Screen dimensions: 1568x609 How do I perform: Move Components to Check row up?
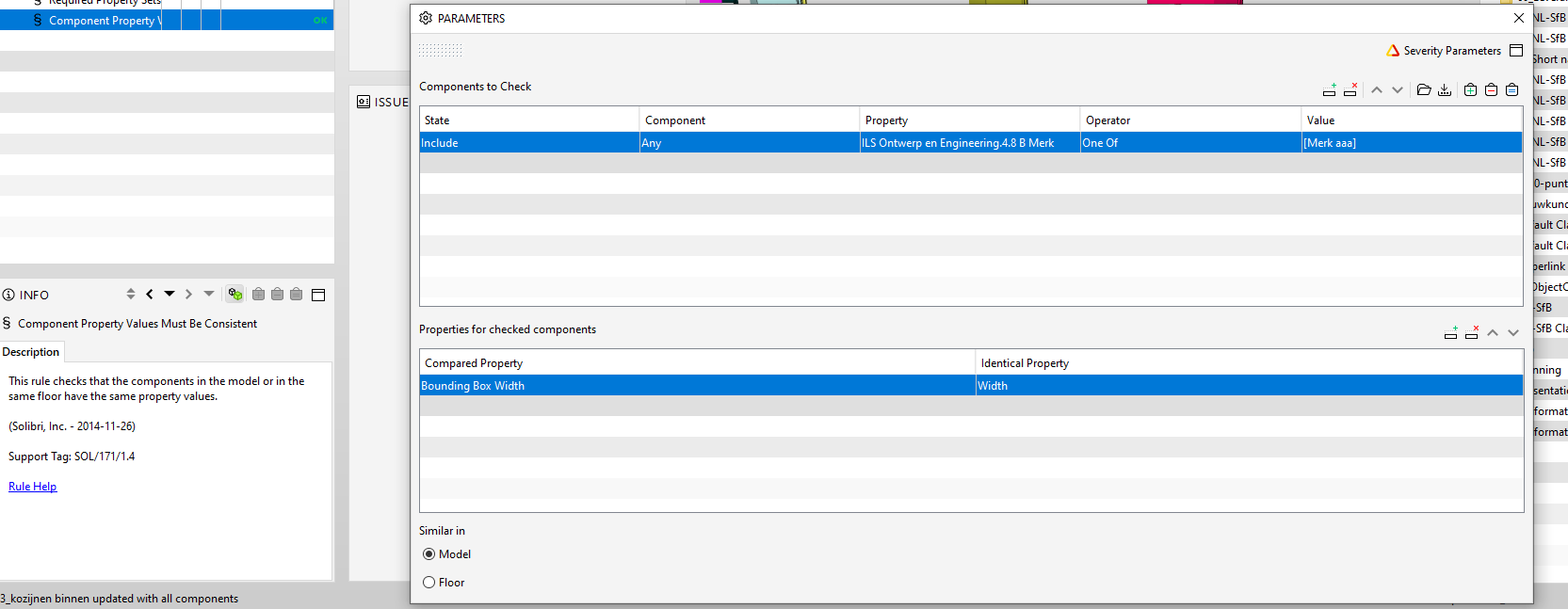click(x=1377, y=90)
